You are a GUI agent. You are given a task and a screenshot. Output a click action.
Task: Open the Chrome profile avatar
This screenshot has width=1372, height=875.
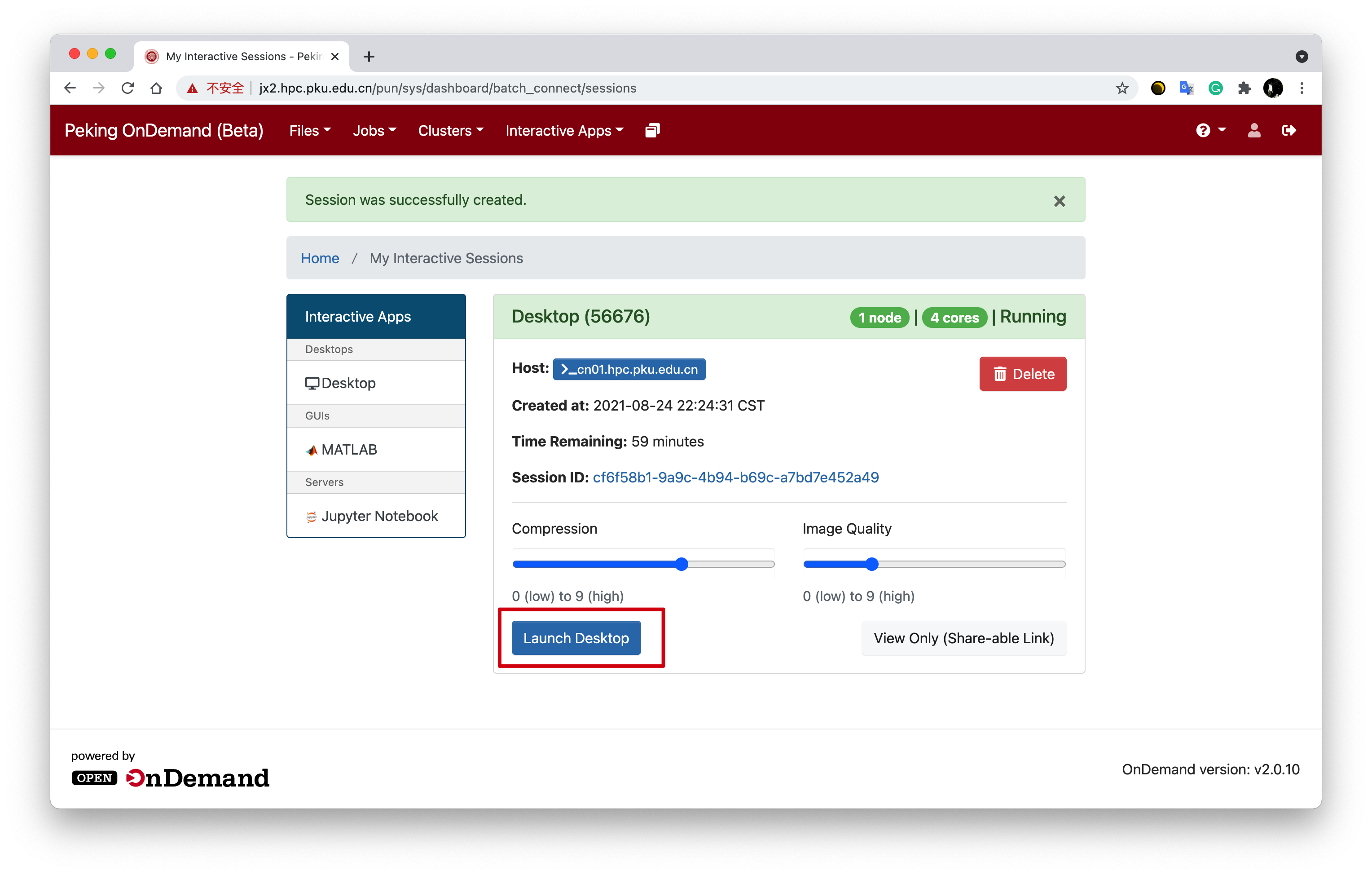(x=1273, y=88)
